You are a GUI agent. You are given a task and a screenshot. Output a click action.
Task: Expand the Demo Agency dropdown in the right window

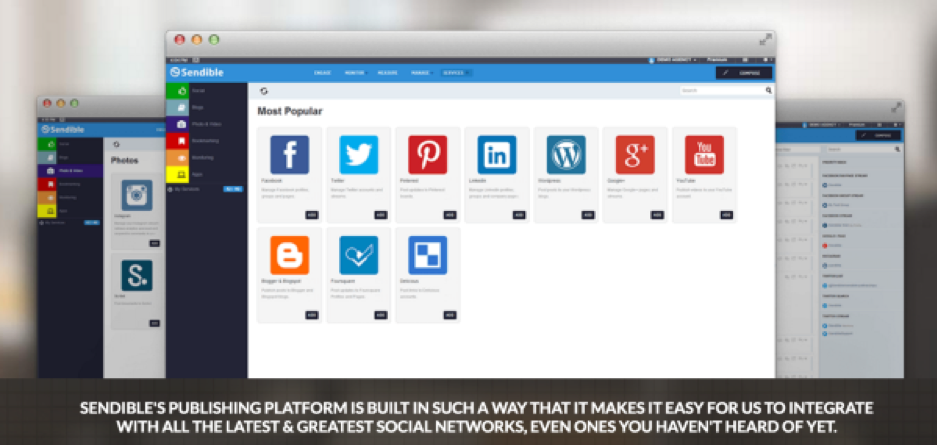(x=823, y=125)
